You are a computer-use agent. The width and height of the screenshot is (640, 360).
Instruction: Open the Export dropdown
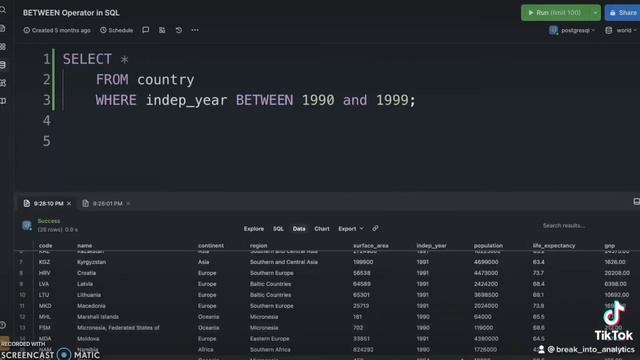pyautogui.click(x=351, y=229)
